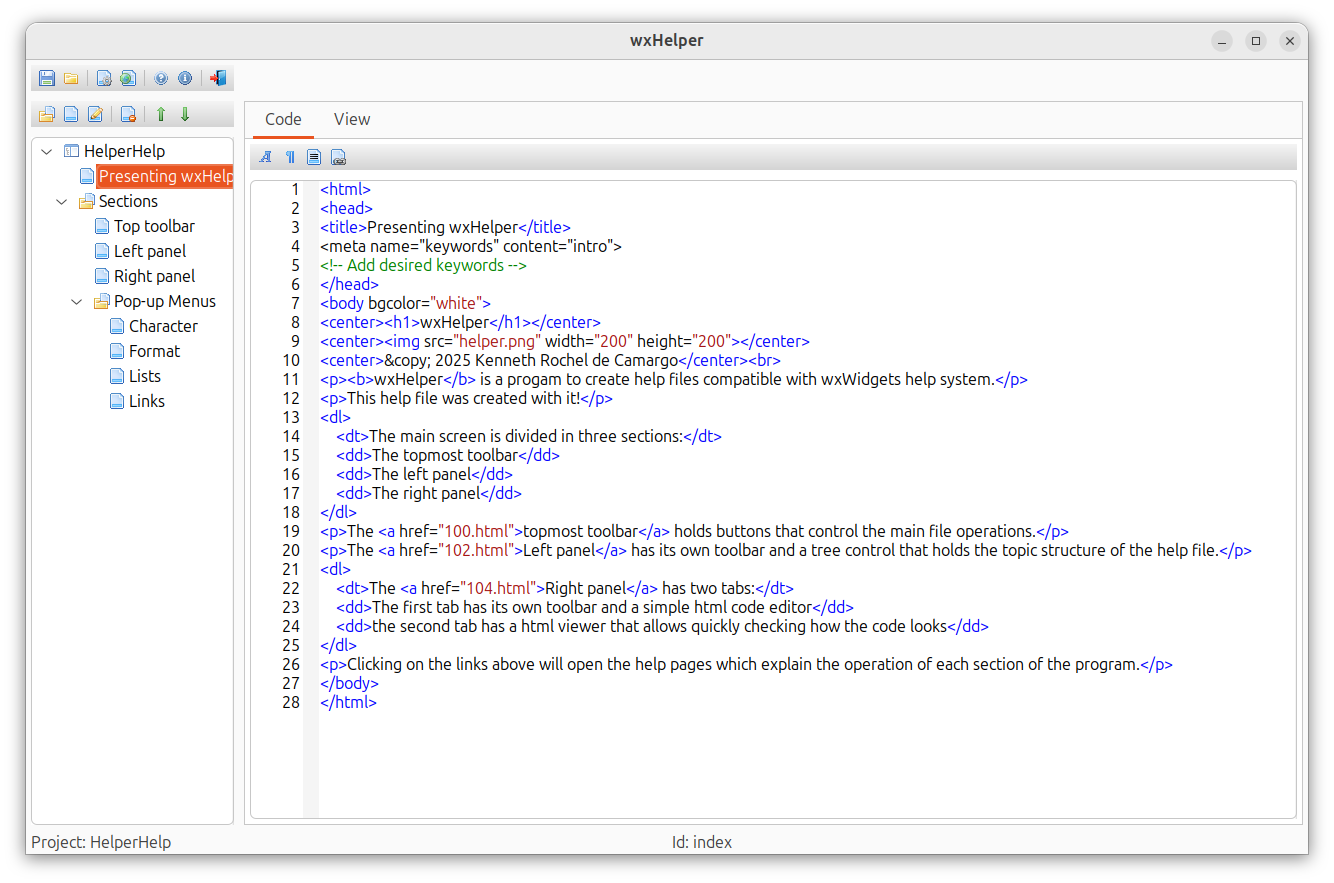Collapse the HelperHelp root node
The image size is (1334, 883).
(47, 151)
